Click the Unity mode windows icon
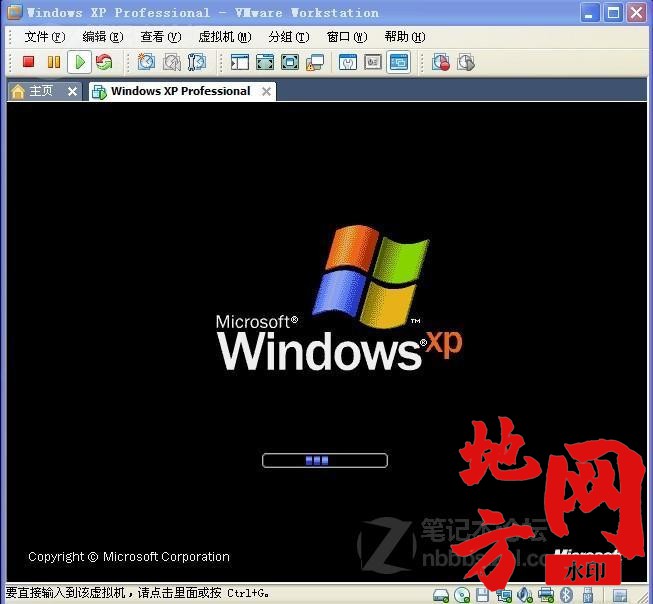 (x=315, y=62)
